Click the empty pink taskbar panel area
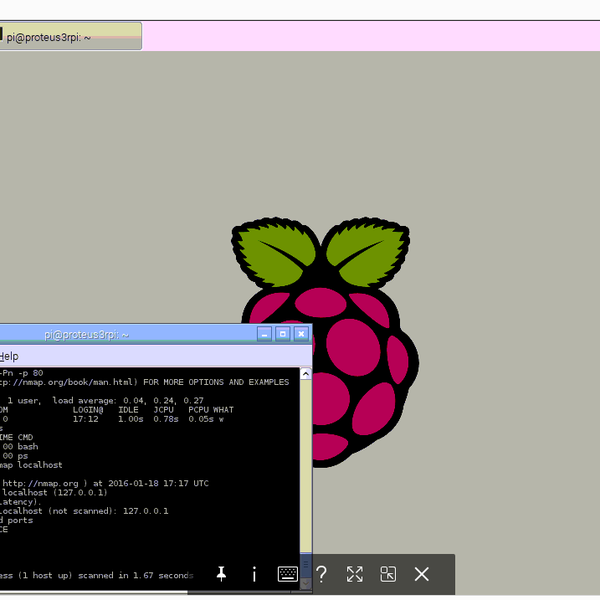Image resolution: width=600 pixels, height=600 pixels. (370, 37)
